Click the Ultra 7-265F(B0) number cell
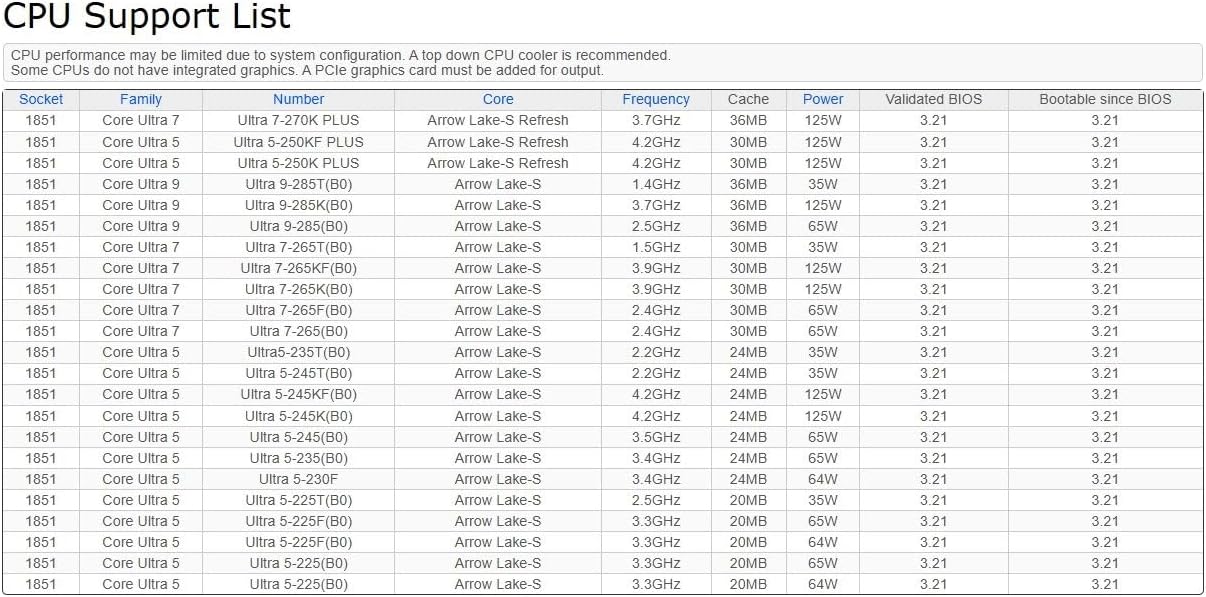Screen dimensions: 1206x597 299,310
